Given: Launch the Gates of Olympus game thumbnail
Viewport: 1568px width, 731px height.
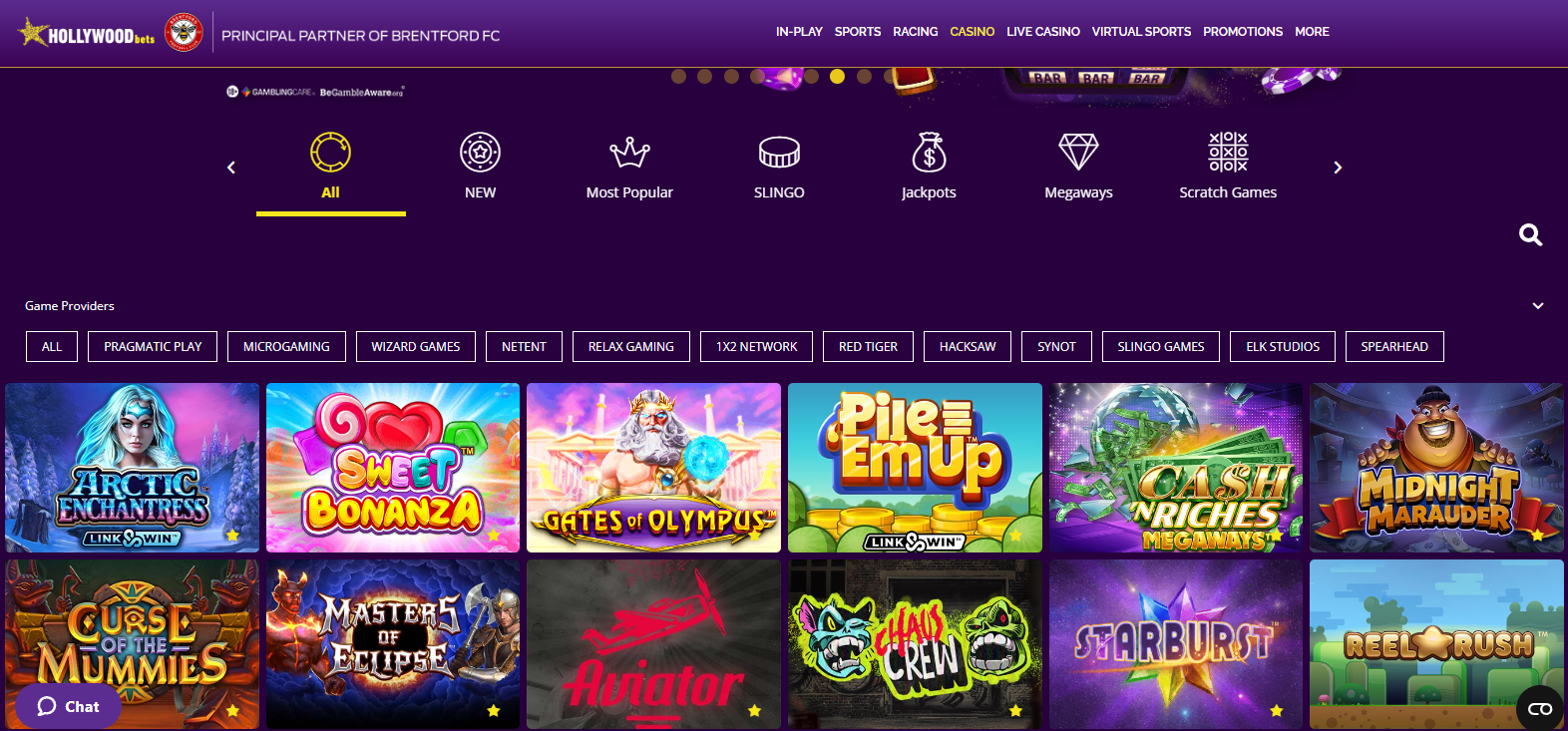Looking at the screenshot, I should 653,468.
